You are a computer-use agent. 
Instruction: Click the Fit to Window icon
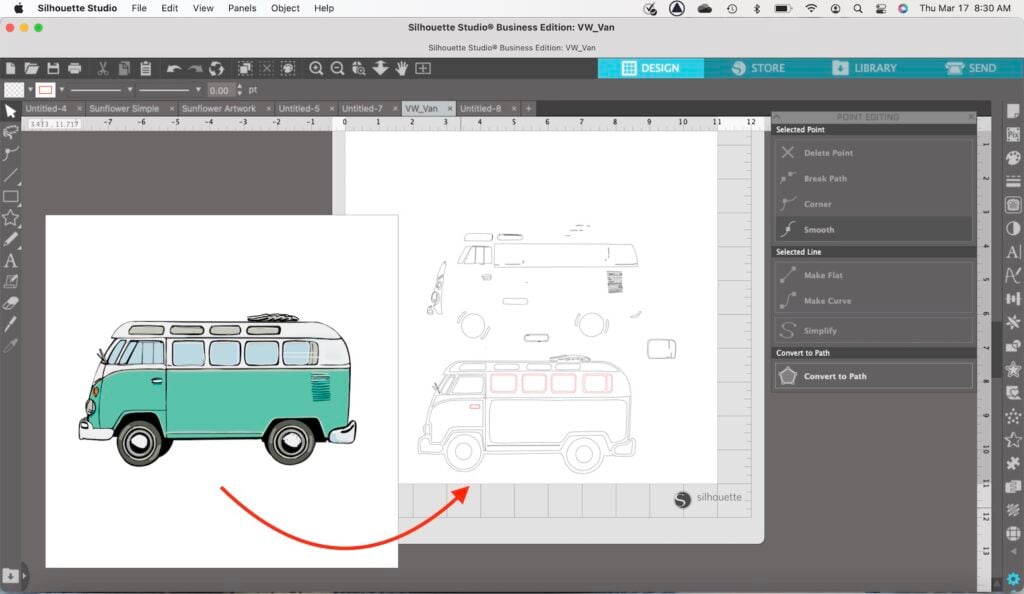(423, 68)
